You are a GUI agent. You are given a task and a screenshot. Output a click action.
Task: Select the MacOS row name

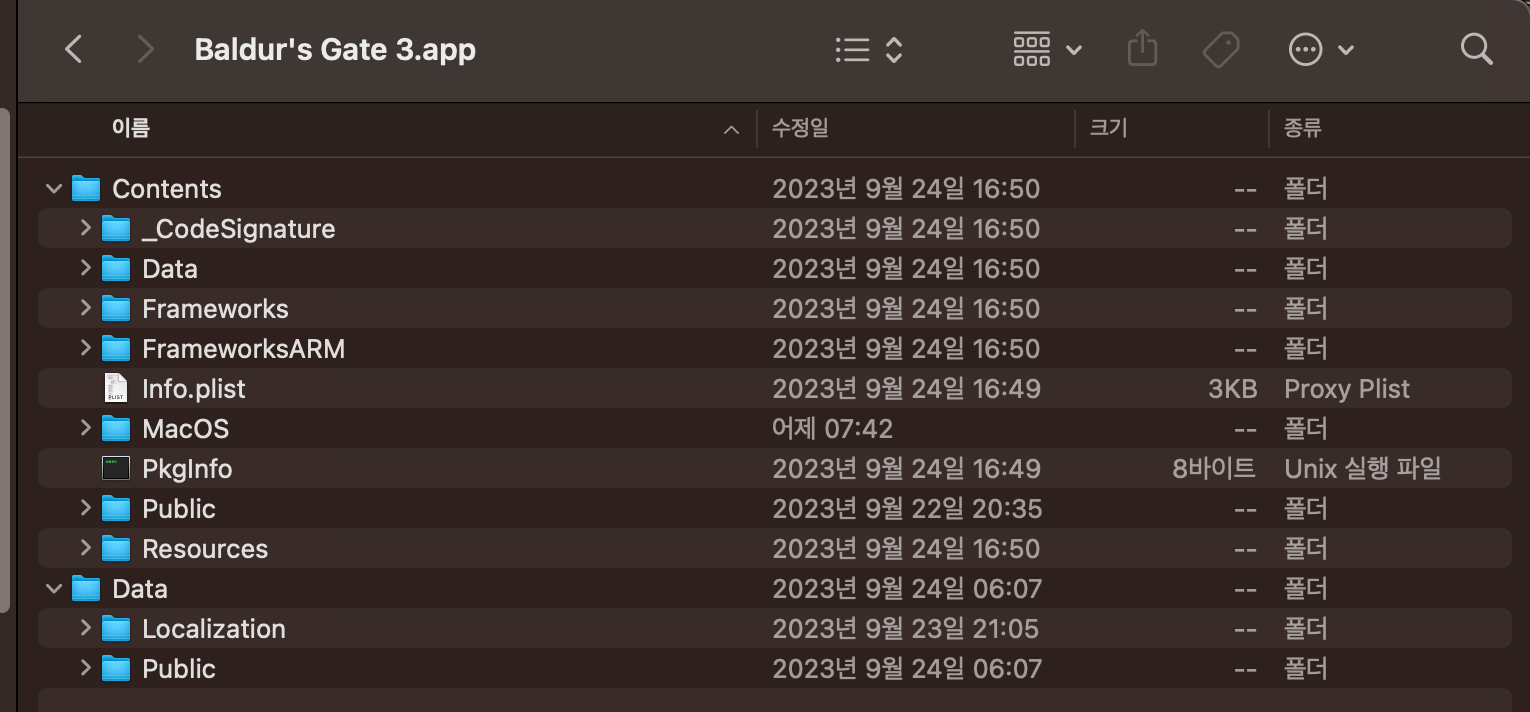pyautogui.click(x=186, y=429)
